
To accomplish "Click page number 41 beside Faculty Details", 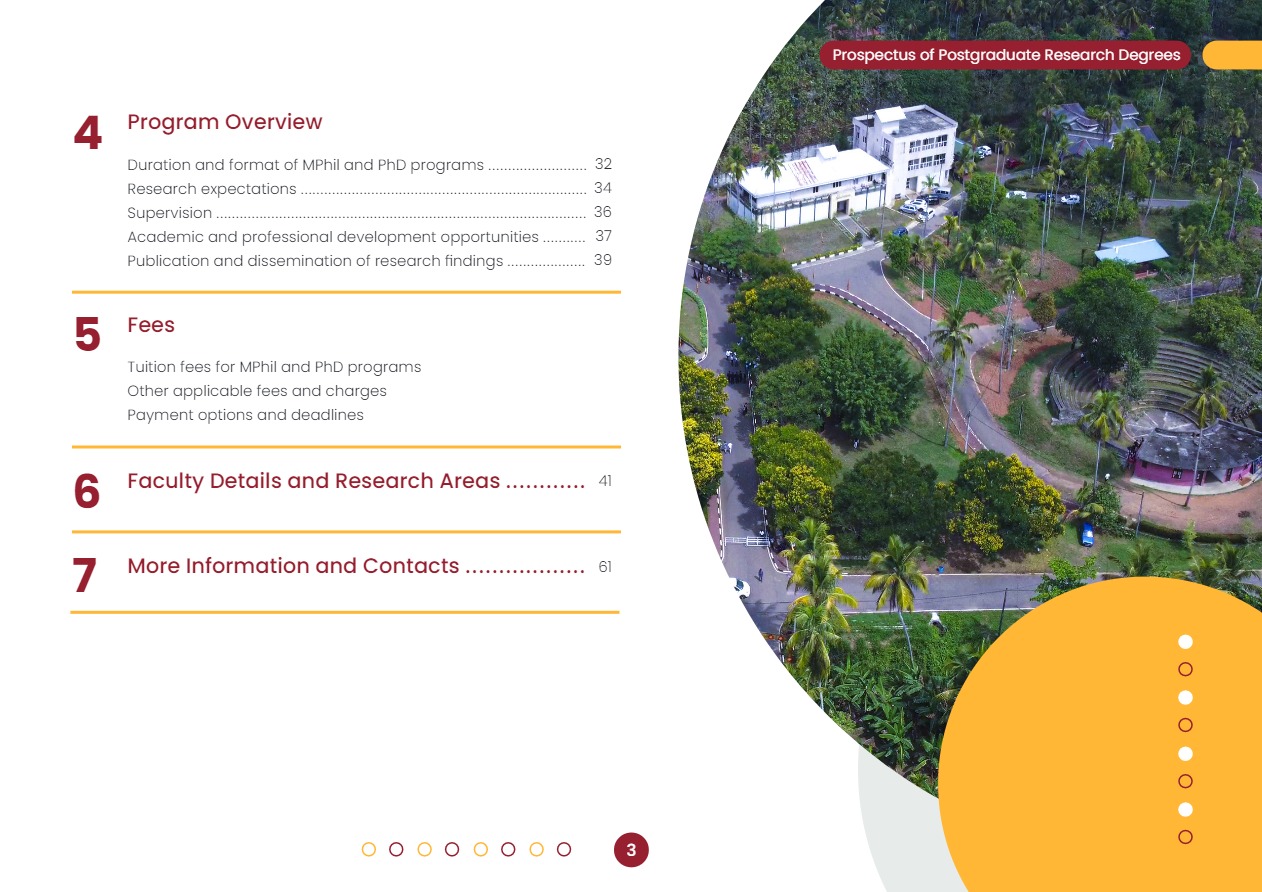I will 605,481.
